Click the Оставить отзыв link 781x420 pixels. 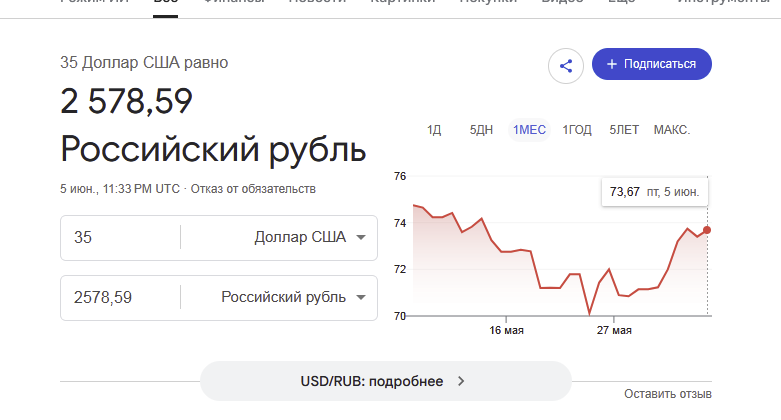pos(667,394)
